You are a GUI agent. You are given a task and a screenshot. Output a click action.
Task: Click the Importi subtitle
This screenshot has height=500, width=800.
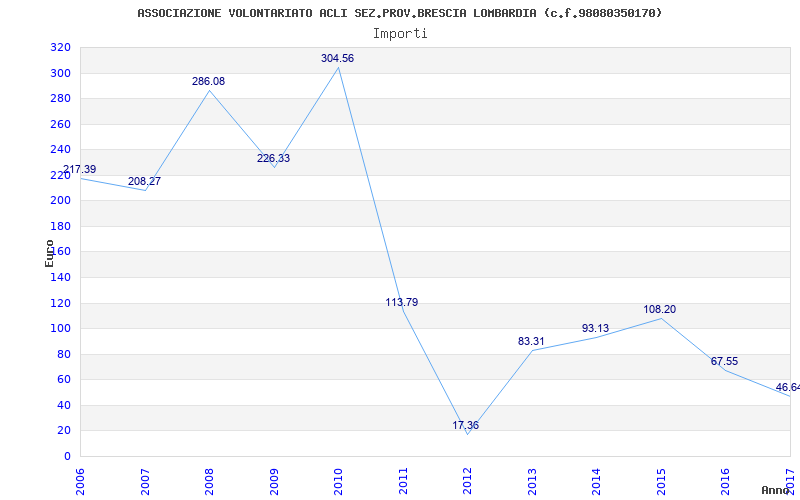[400, 34]
